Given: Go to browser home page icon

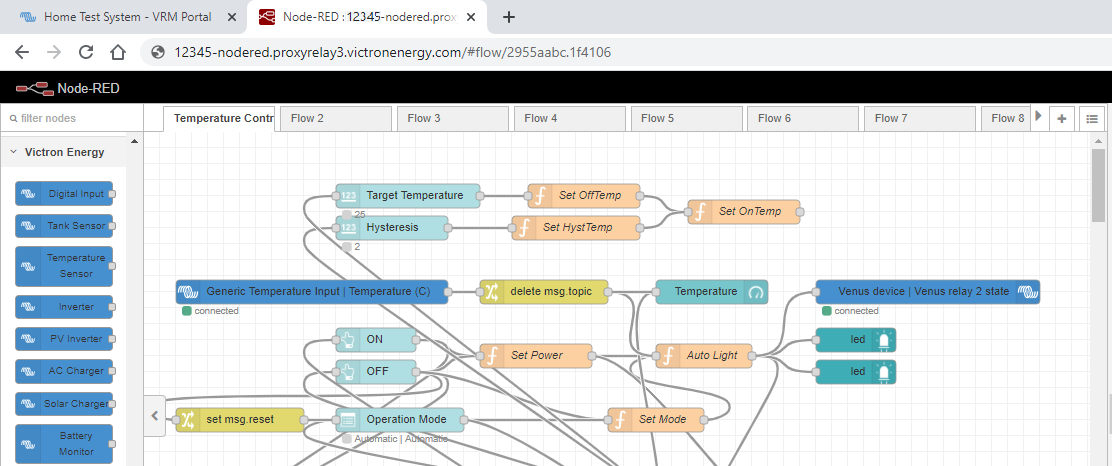Looking at the screenshot, I should click(x=118, y=52).
